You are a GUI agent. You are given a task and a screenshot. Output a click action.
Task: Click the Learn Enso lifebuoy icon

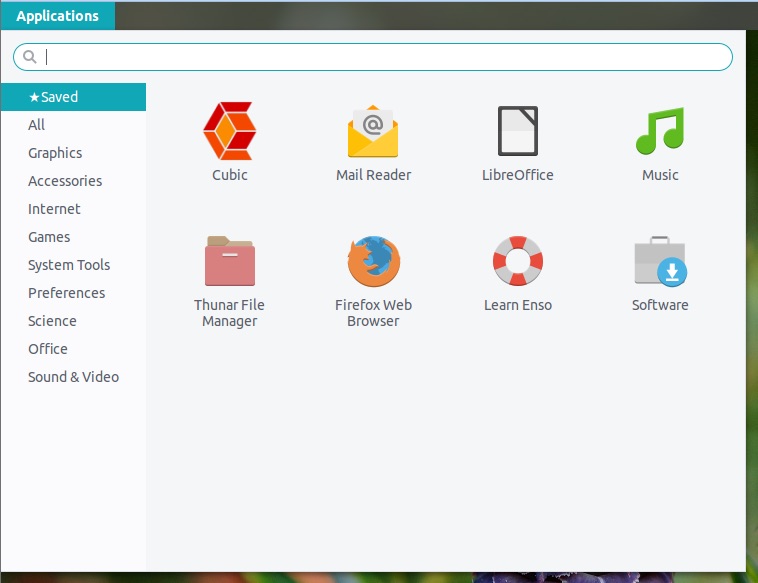point(518,261)
